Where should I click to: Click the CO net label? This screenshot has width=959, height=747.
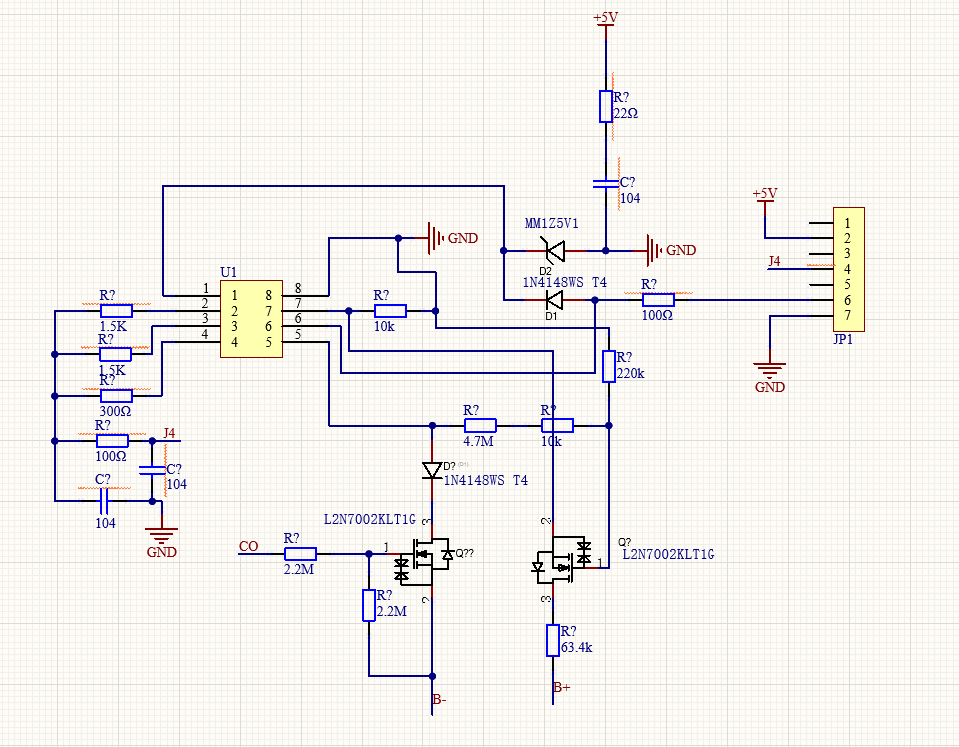coord(249,546)
